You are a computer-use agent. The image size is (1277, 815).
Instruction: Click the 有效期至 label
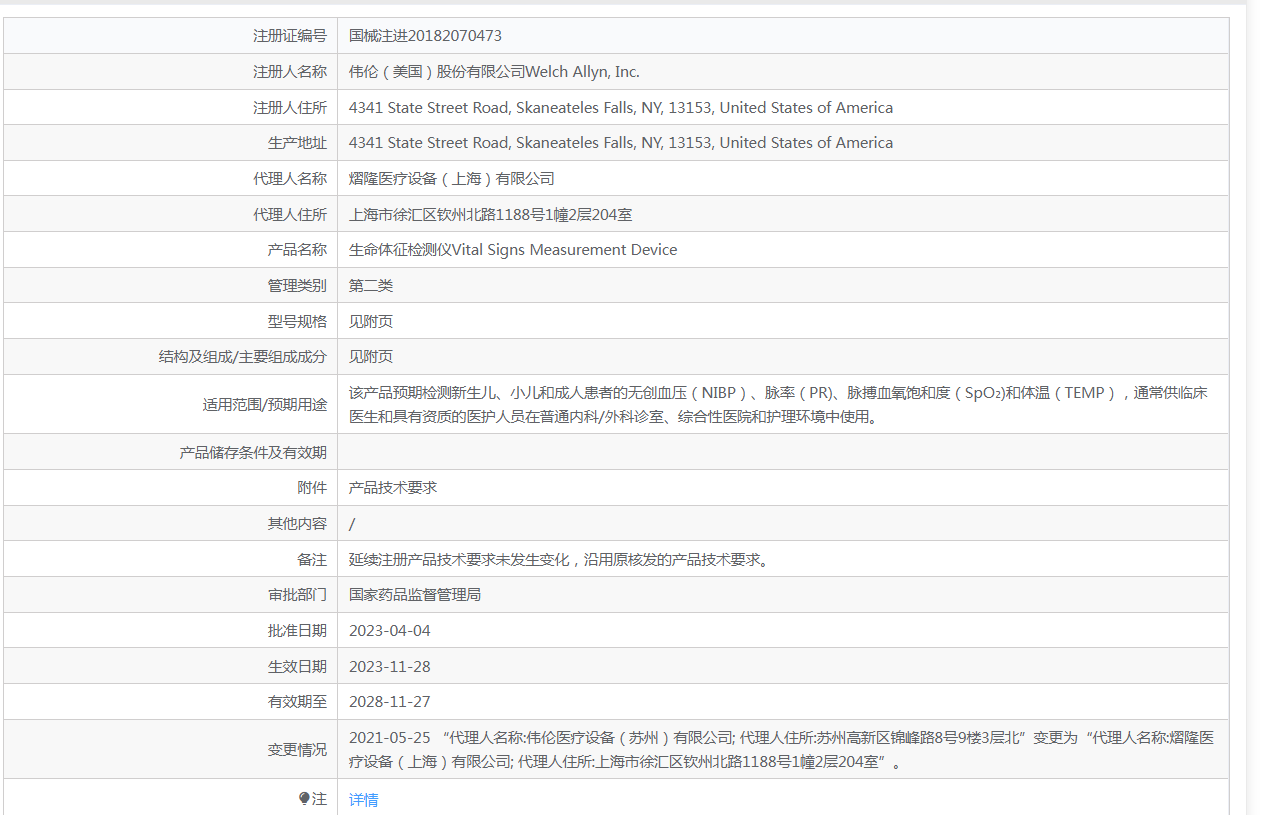[x=297, y=702]
